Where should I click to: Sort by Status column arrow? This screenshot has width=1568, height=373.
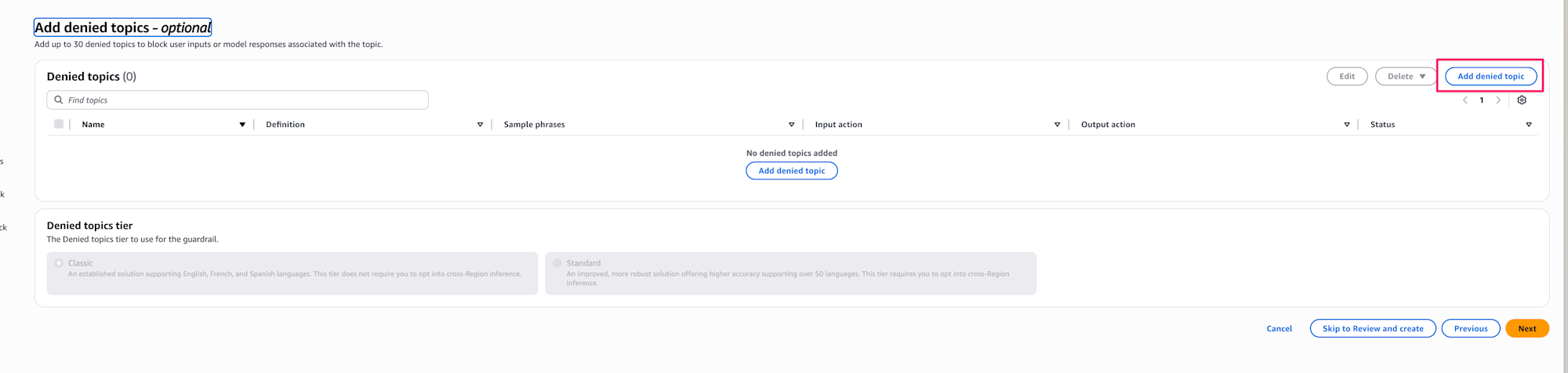click(x=1529, y=125)
